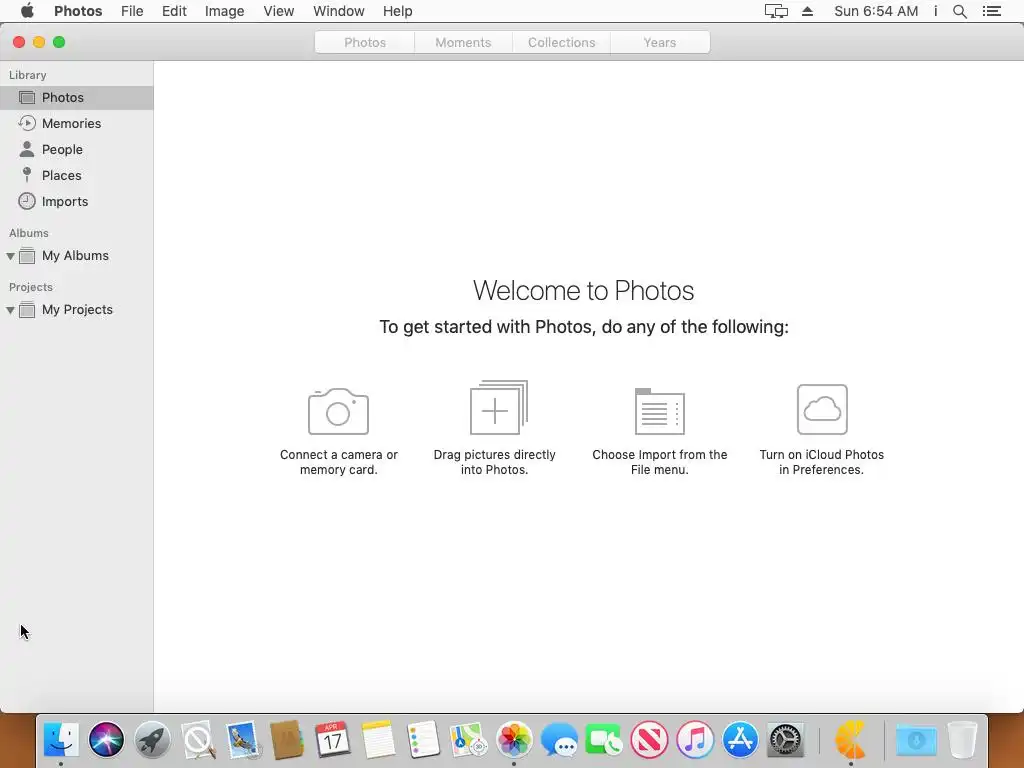Open Finder from the Dock
The width and height of the screenshot is (1024, 768).
pyautogui.click(x=61, y=740)
